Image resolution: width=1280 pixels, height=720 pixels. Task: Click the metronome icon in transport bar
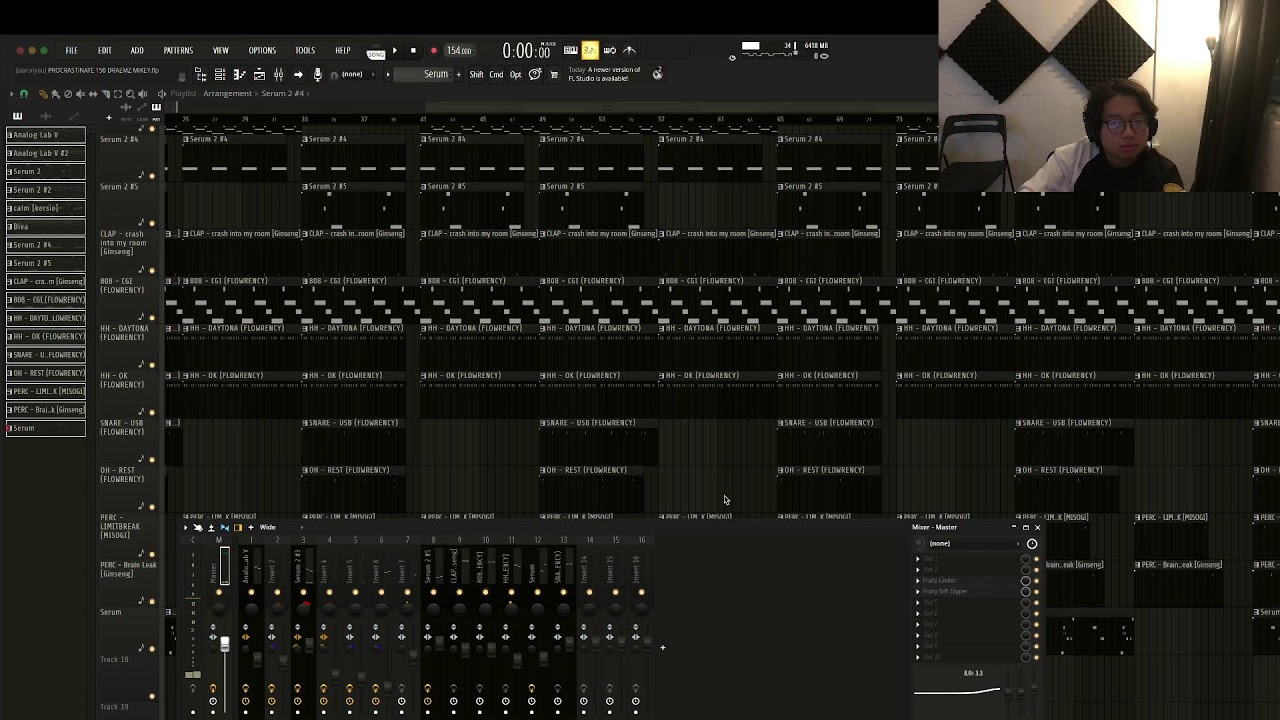[x=629, y=50]
